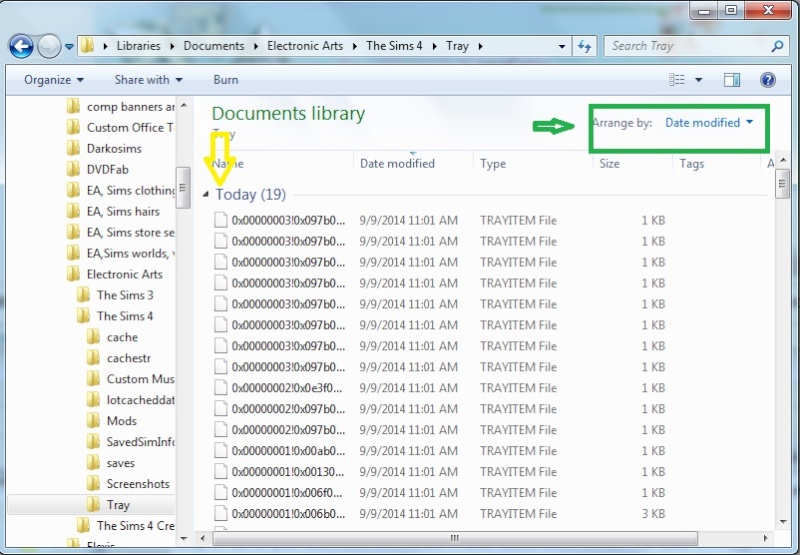Select the 3 KB 0x00000001!0x006b0... file icon
The image size is (800, 555).
pos(220,513)
